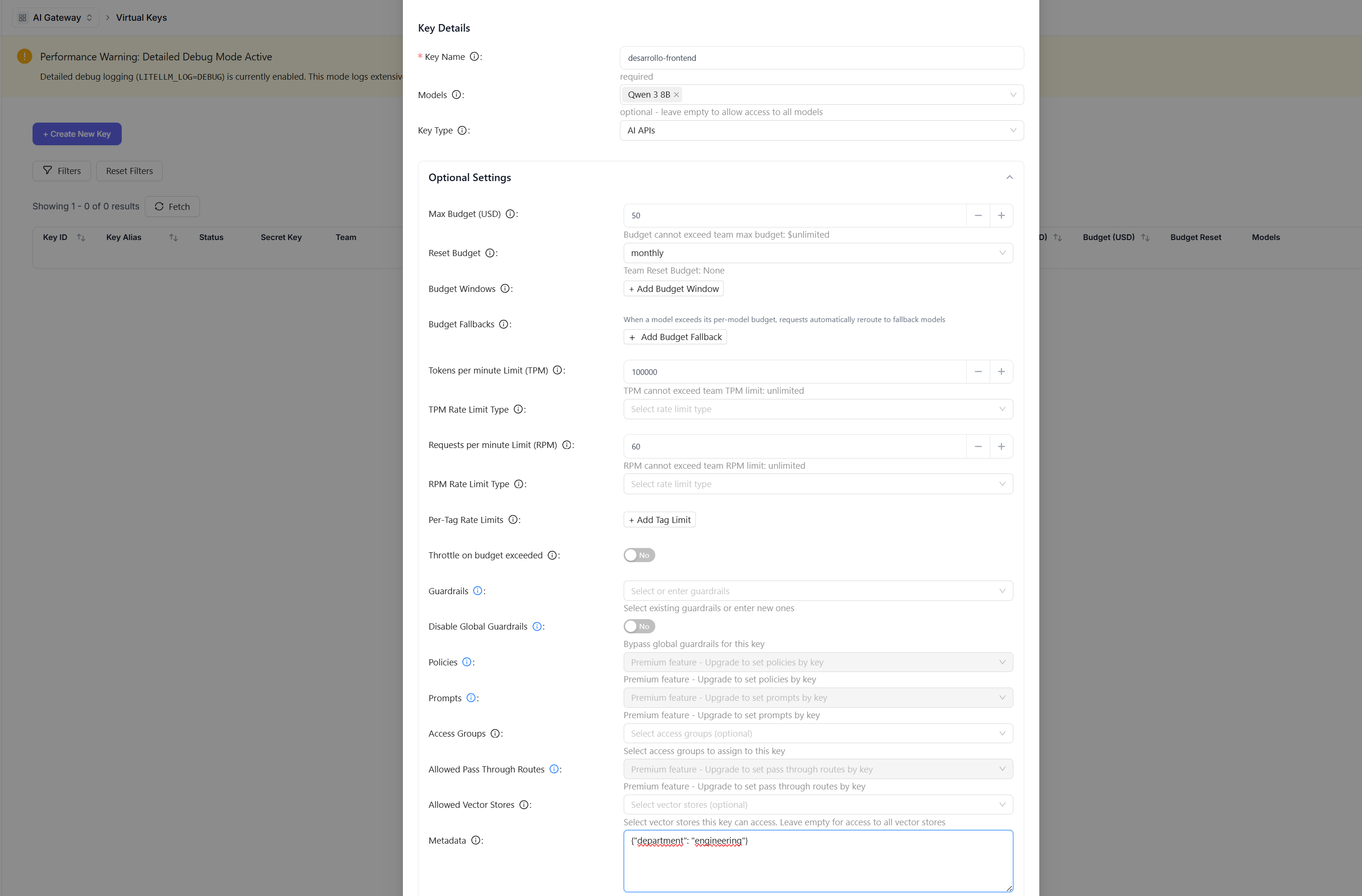
Task: Click the TPM Rate Limit Type info icon
Action: 518,409
